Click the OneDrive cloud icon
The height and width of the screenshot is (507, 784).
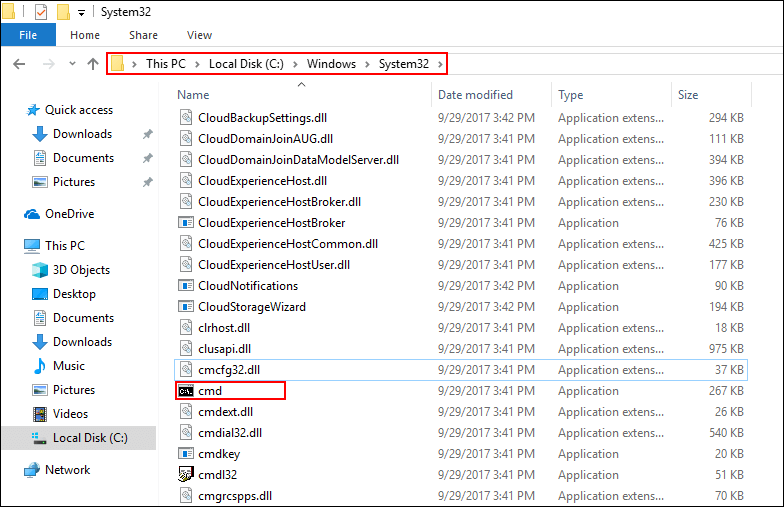pos(32,214)
